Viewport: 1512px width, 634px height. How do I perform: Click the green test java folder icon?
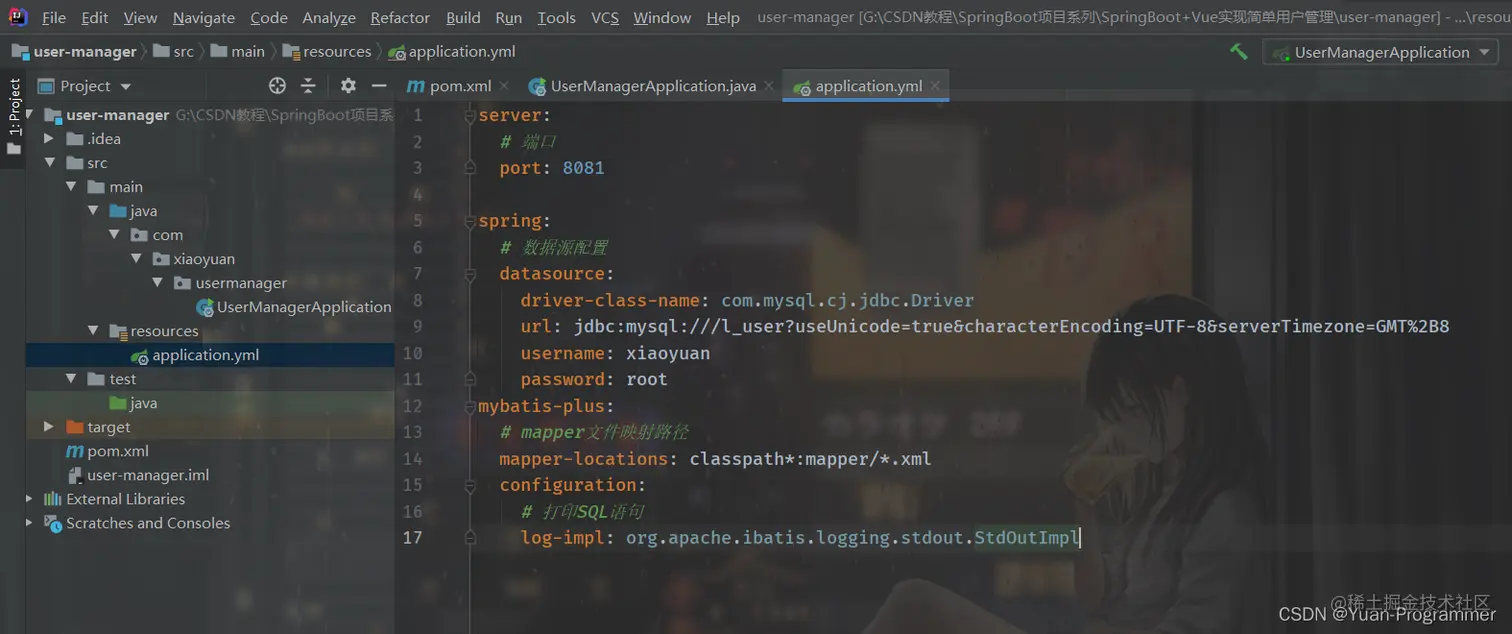coord(117,403)
